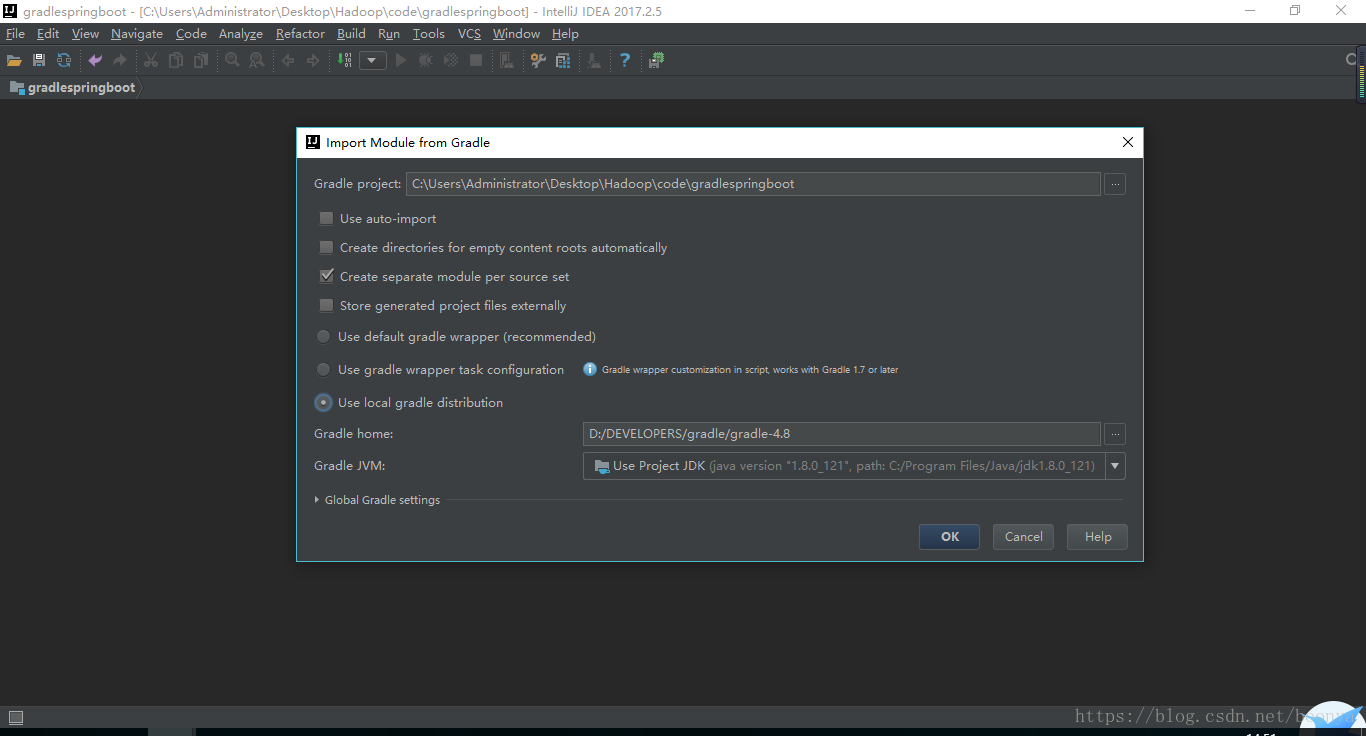Open the Build menu
Image resolution: width=1366 pixels, height=736 pixels.
[351, 34]
